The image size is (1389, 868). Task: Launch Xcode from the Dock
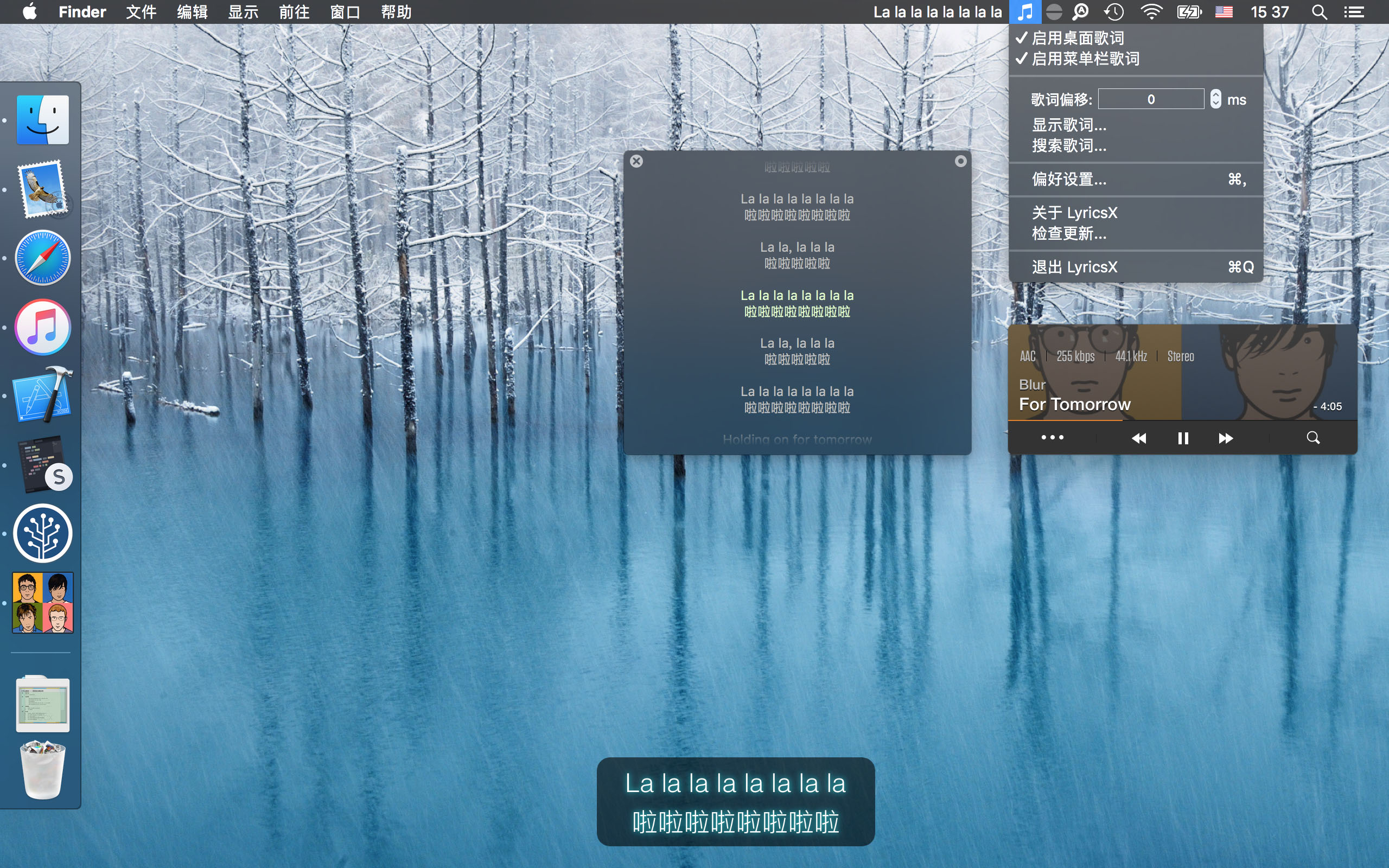click(x=43, y=395)
